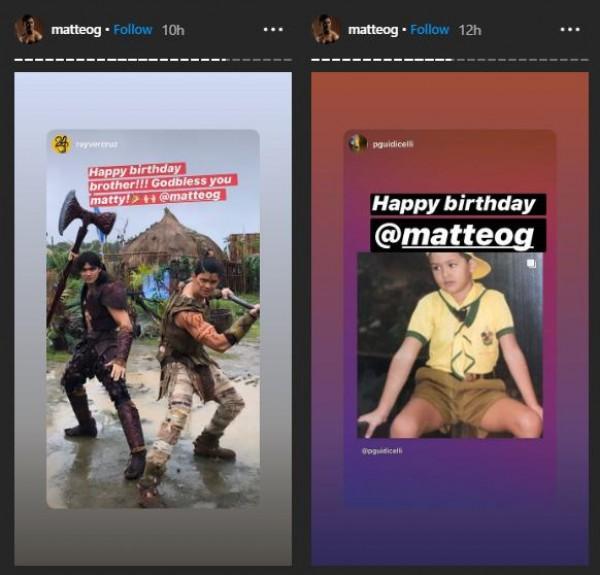Open the rayvercruz username in the shared post
Viewport: 600px width, 575px height.
pos(96,145)
